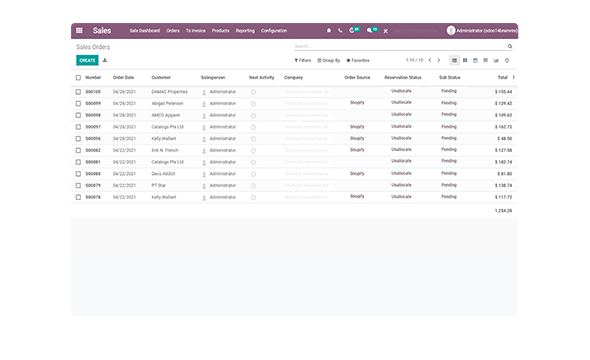Click the Administrator user avatar

[x=451, y=30]
